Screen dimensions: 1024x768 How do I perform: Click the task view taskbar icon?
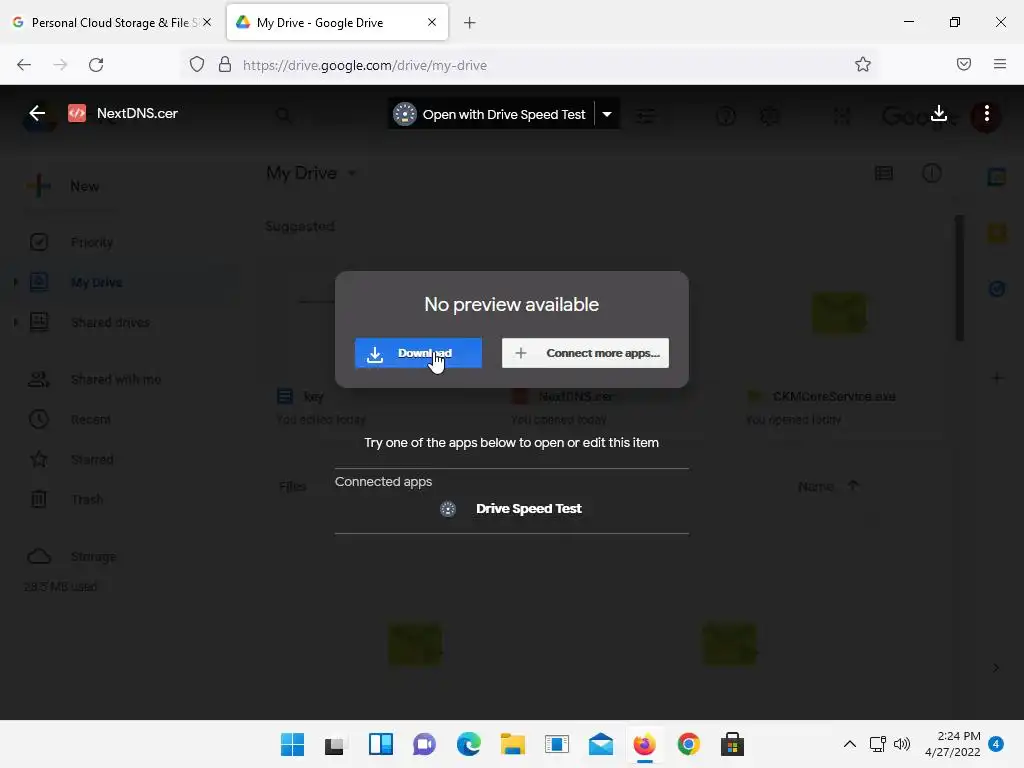click(x=334, y=744)
